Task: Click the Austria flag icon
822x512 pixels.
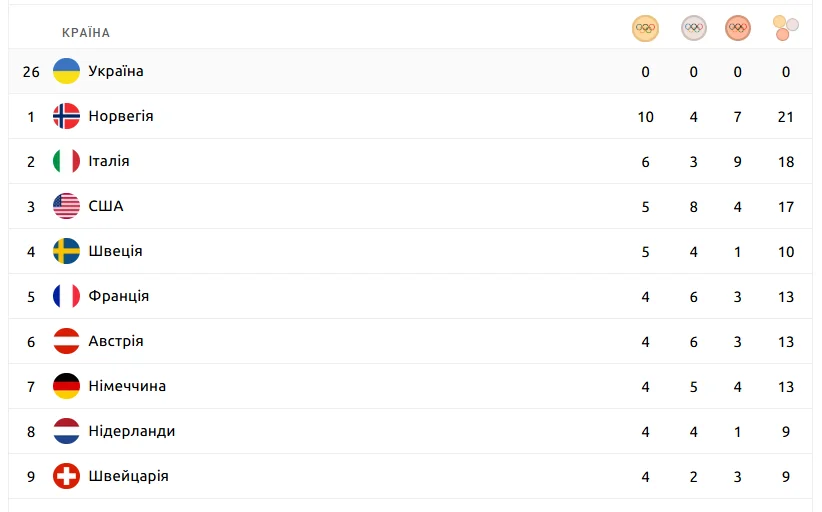Action: (x=66, y=341)
